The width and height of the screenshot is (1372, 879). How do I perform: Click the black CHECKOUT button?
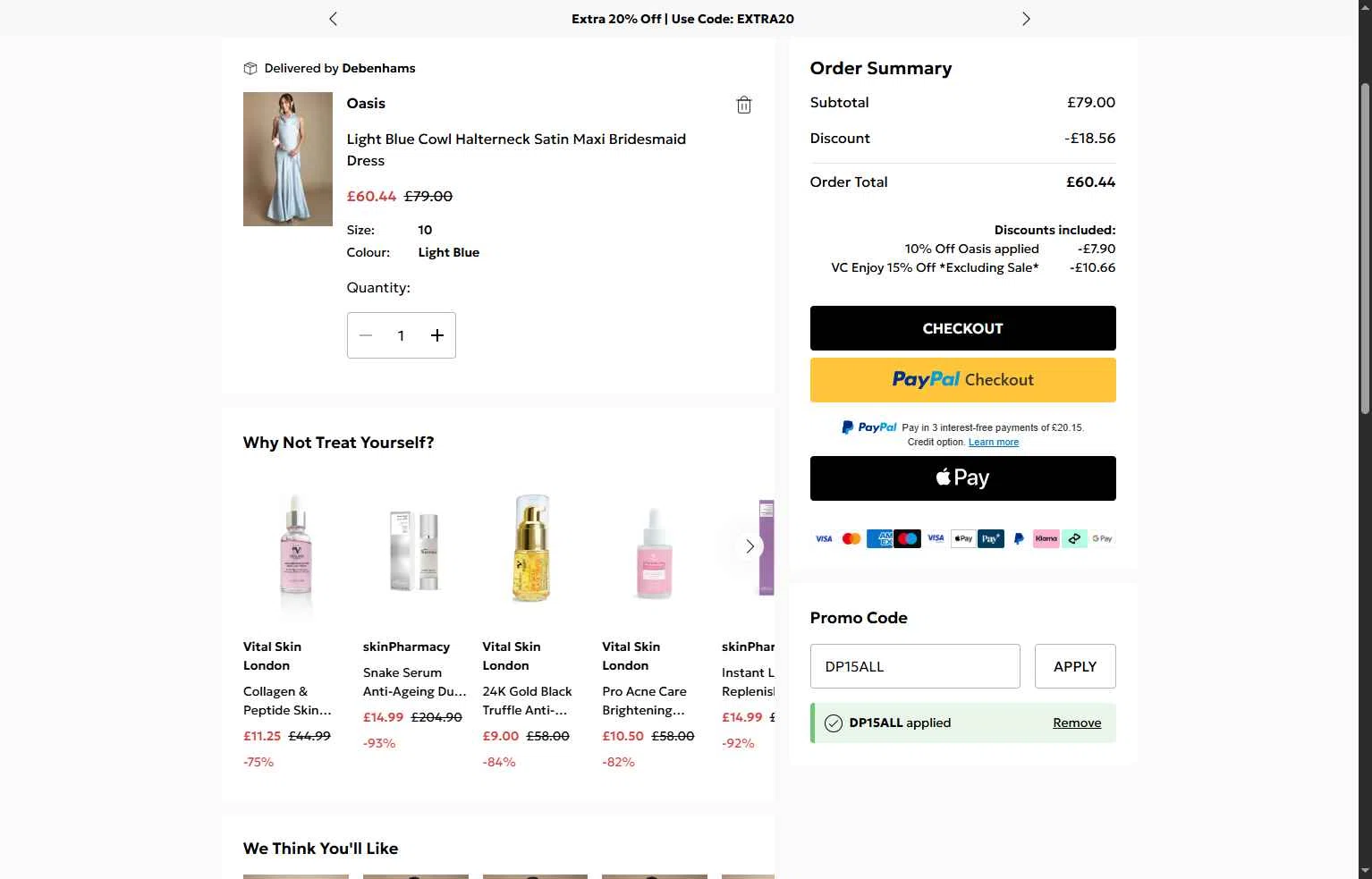(x=962, y=328)
